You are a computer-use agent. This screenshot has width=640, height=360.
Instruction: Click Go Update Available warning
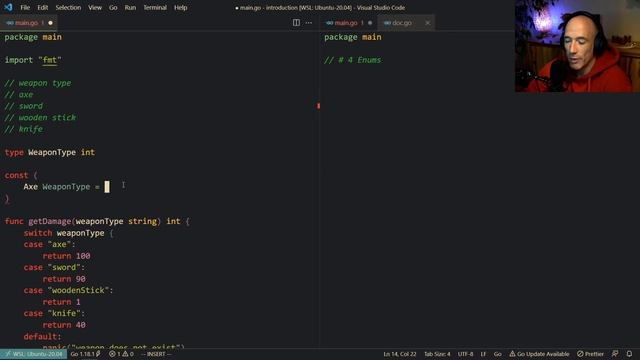pos(539,354)
